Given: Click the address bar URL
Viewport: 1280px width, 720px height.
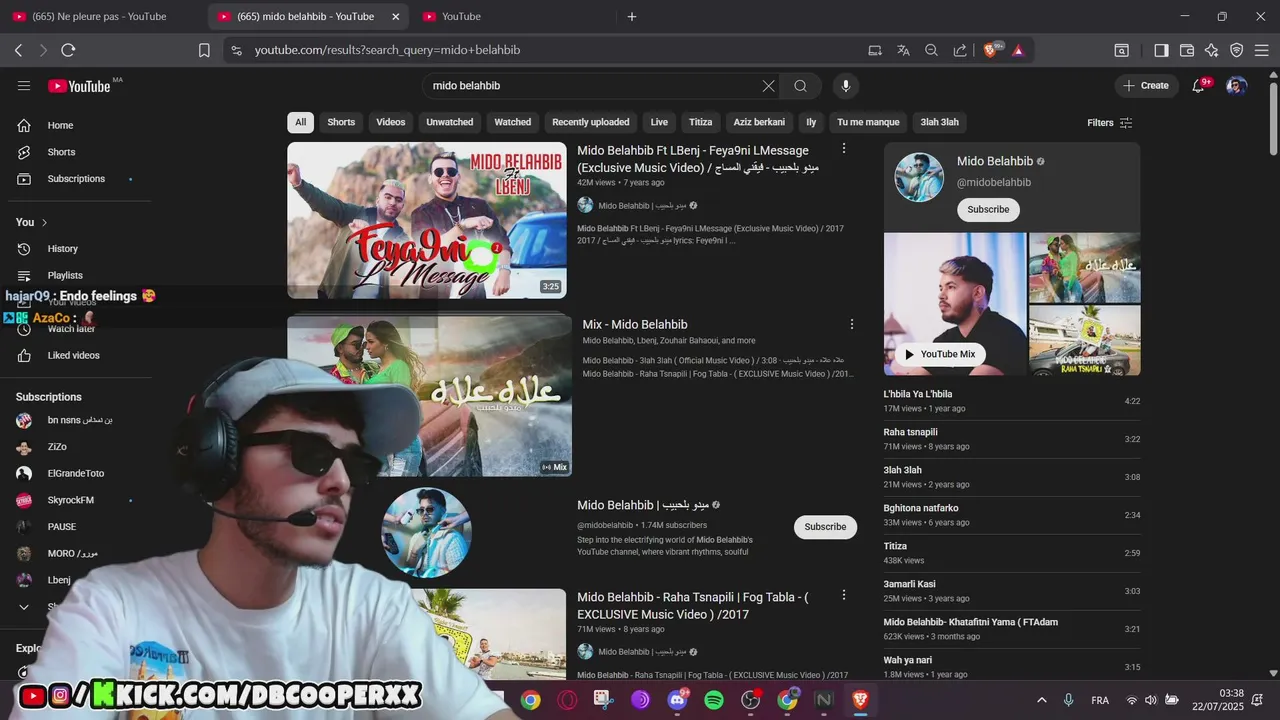Looking at the screenshot, I should [x=387, y=50].
